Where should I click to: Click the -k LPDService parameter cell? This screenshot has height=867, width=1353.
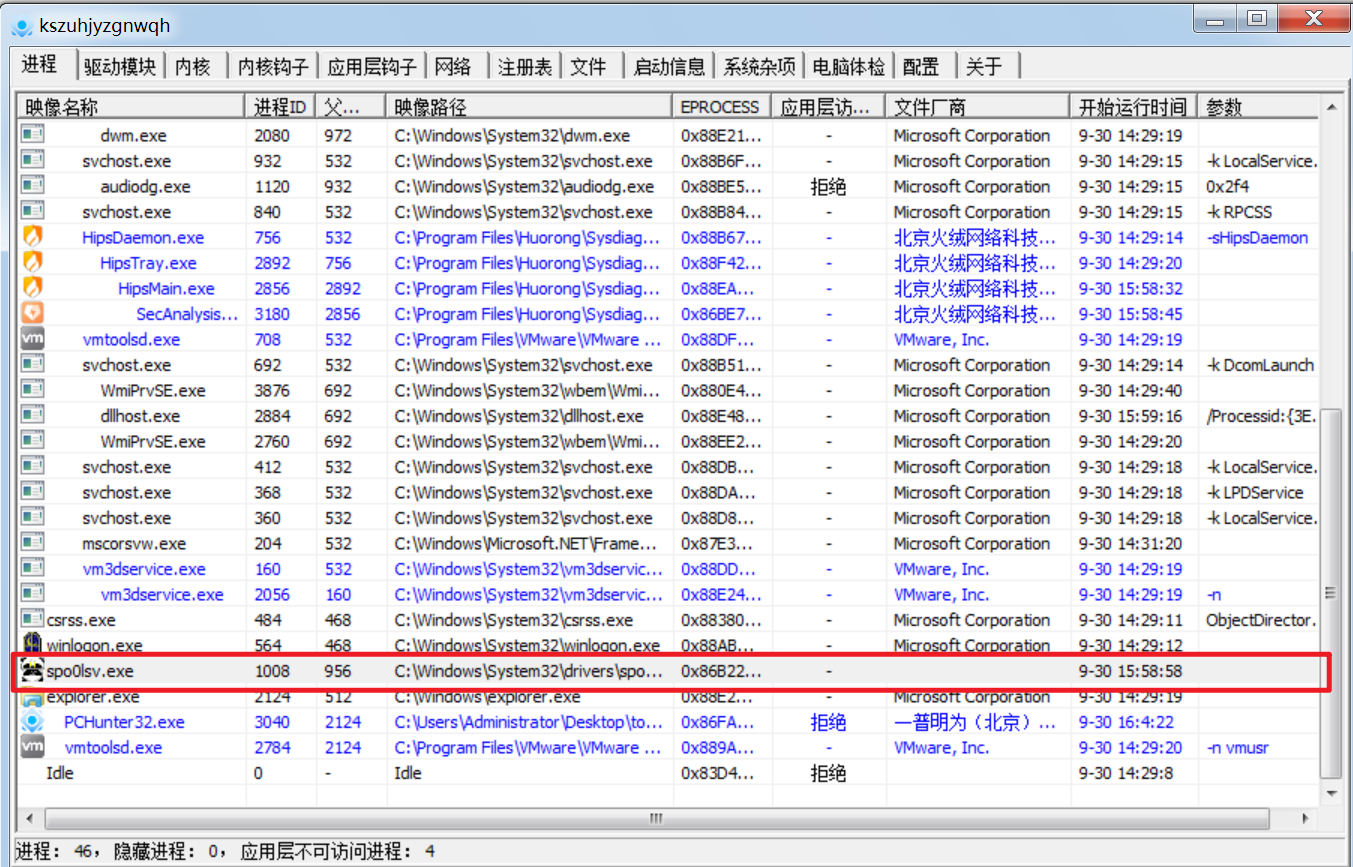pyautogui.click(x=1255, y=492)
